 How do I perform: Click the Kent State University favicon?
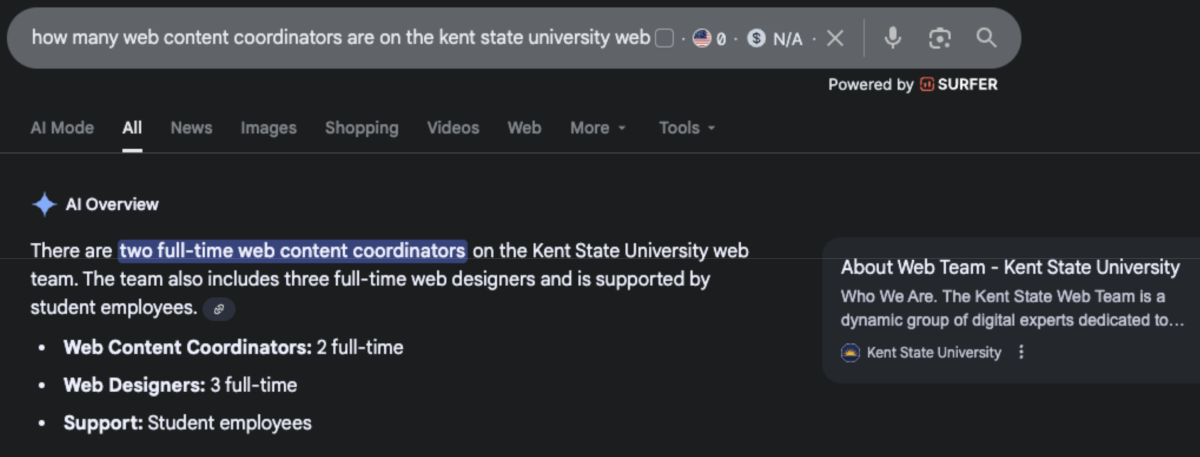[850, 352]
